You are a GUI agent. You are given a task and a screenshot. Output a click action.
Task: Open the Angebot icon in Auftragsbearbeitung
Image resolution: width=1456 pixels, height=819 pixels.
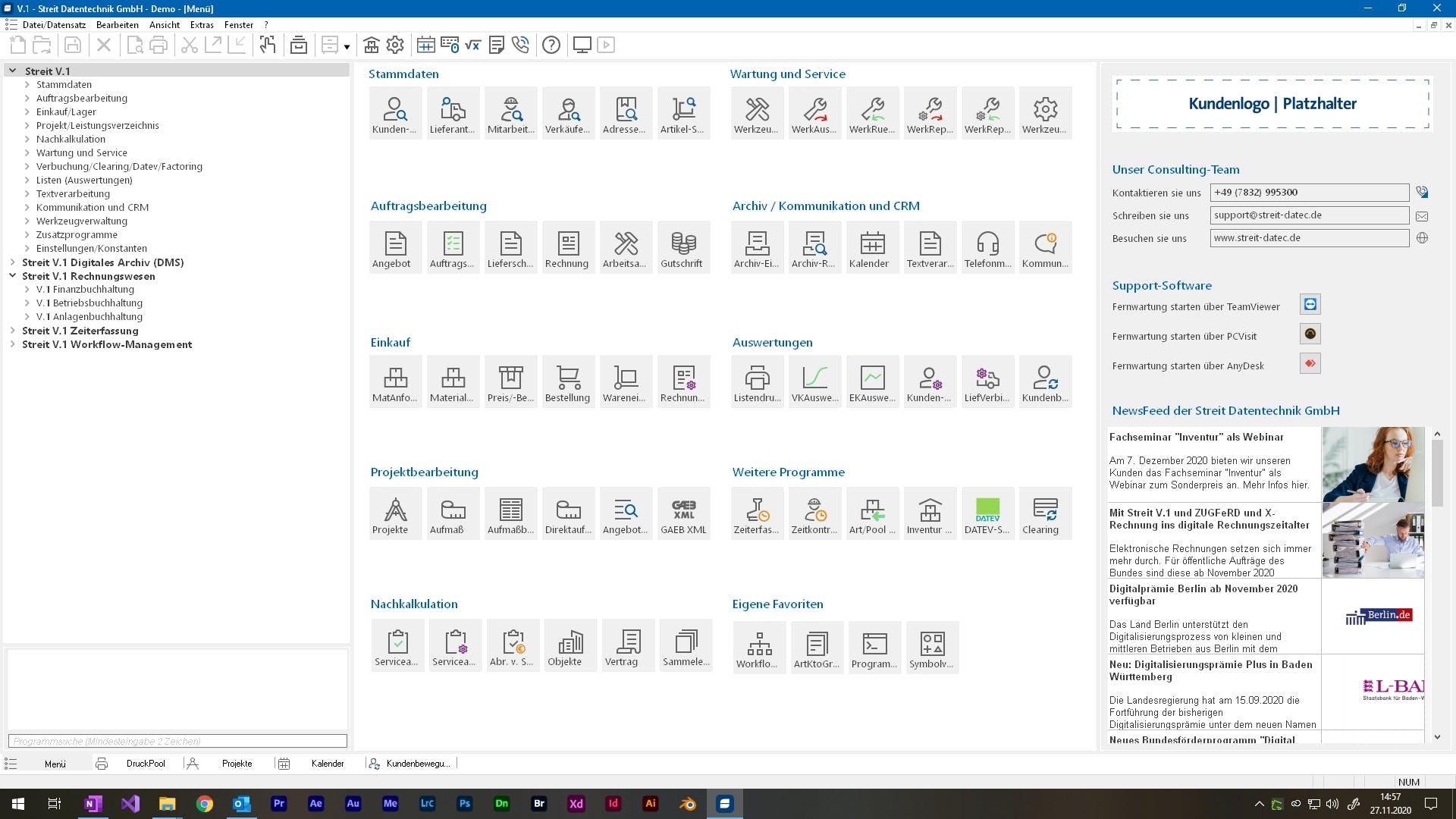coord(395,248)
